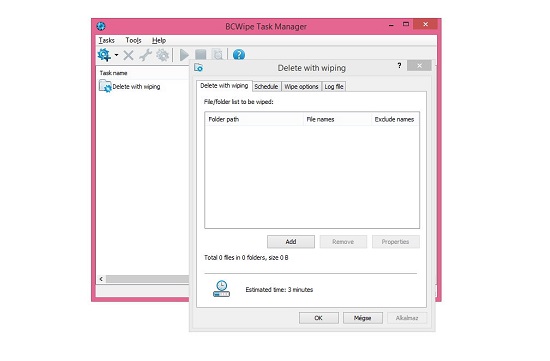Click the BCWipe application icon in title bar
Viewport: 550px width, 361px height.
101,26
